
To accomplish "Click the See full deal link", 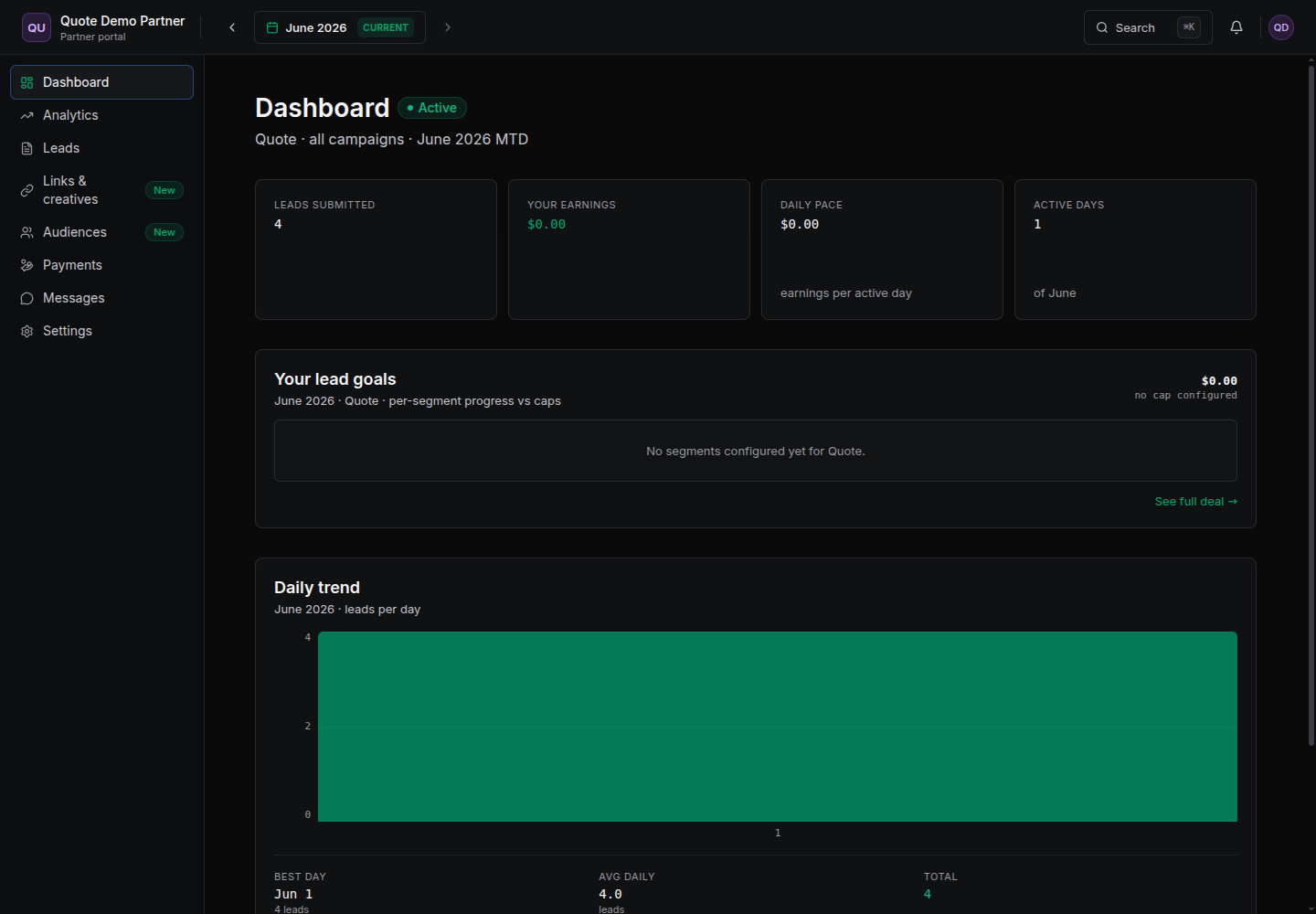I will tap(1195, 502).
